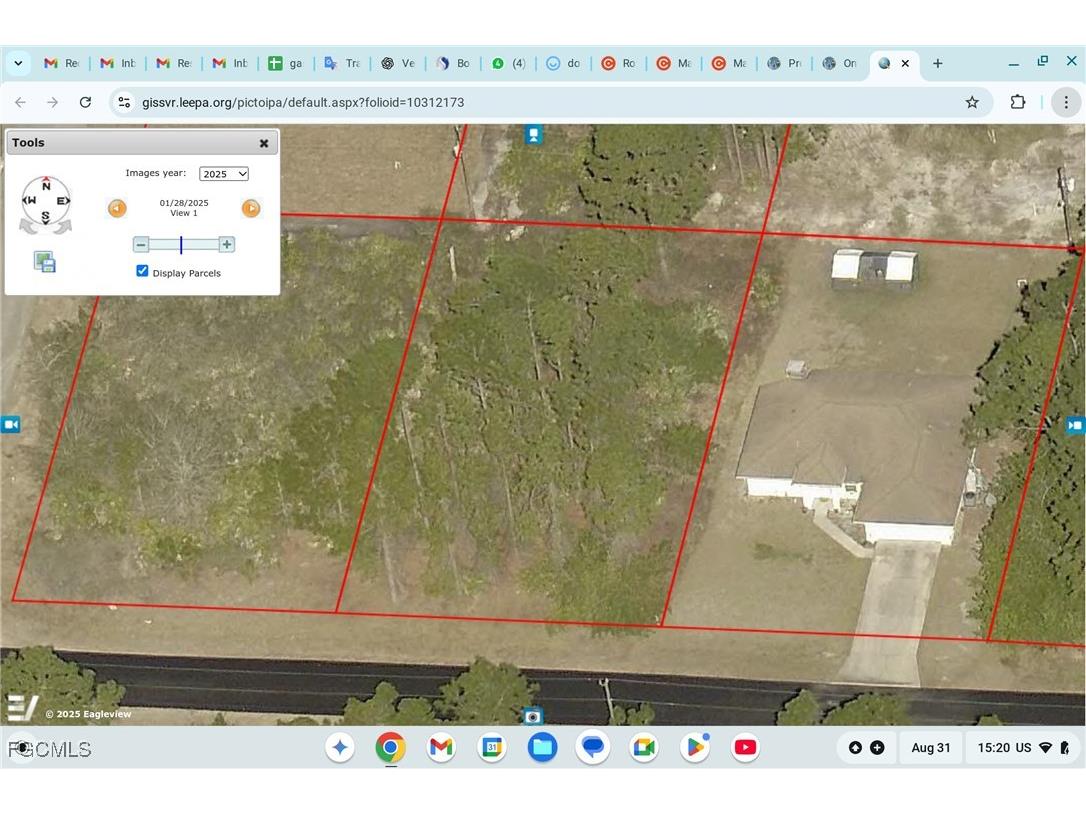Change imagery year using the 2025 selector
Image resolution: width=1086 pixels, height=814 pixels.
[x=223, y=173]
